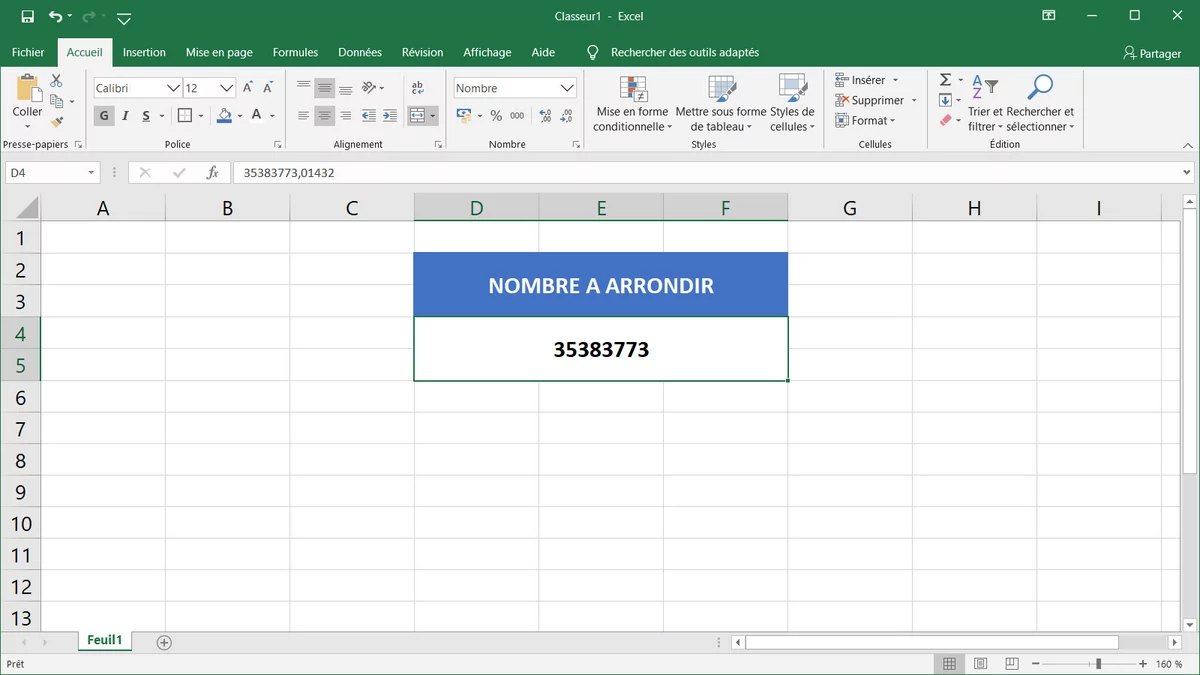1200x675 pixels.
Task: Click the decrease indent icon
Action: [x=368, y=116]
